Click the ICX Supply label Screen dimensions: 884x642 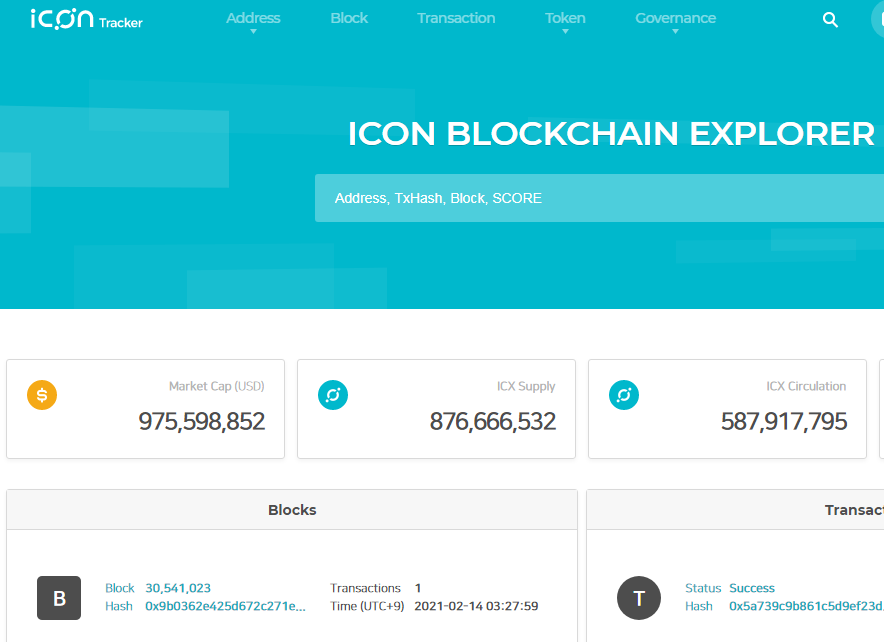[x=526, y=386]
